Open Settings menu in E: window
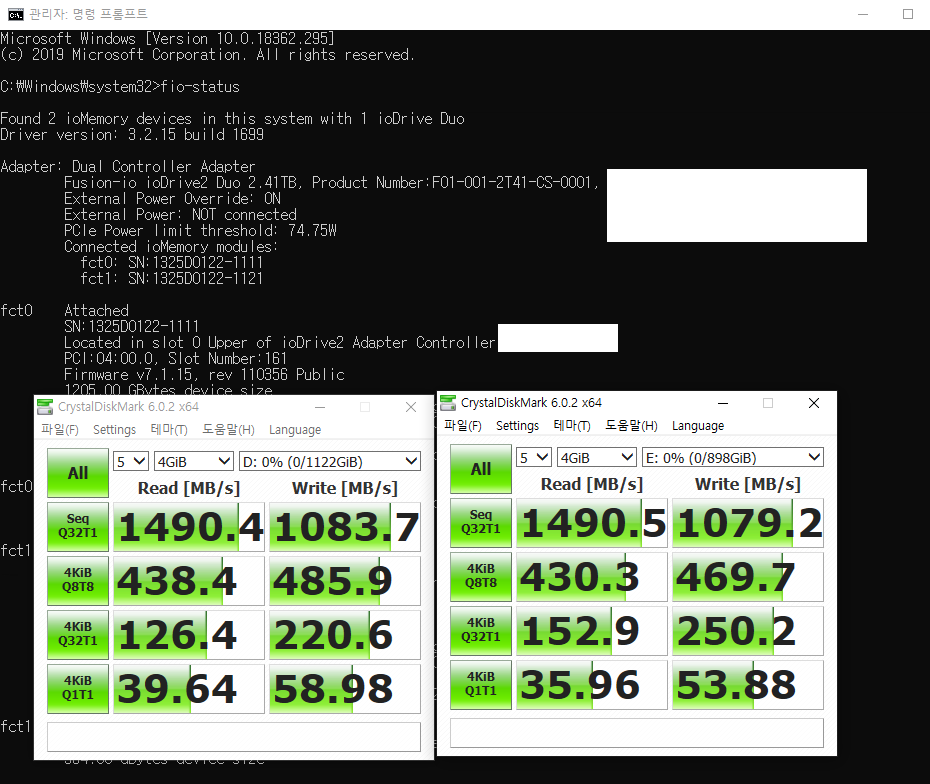 point(517,426)
